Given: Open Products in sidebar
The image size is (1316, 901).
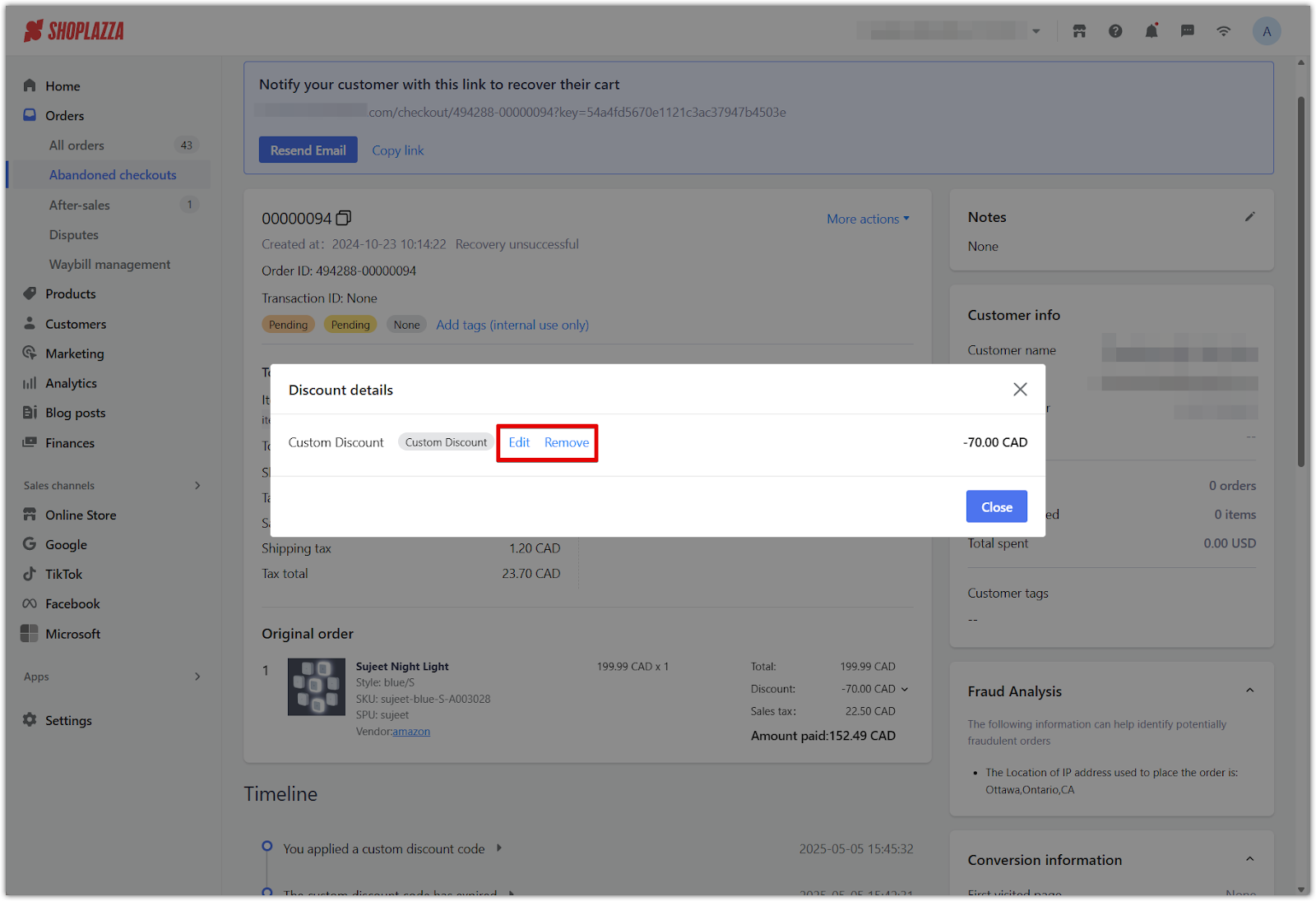Looking at the screenshot, I should (x=70, y=294).
